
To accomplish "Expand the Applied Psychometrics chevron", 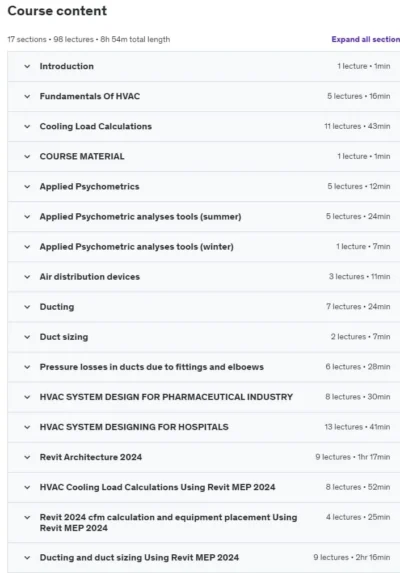I will (x=27, y=187).
